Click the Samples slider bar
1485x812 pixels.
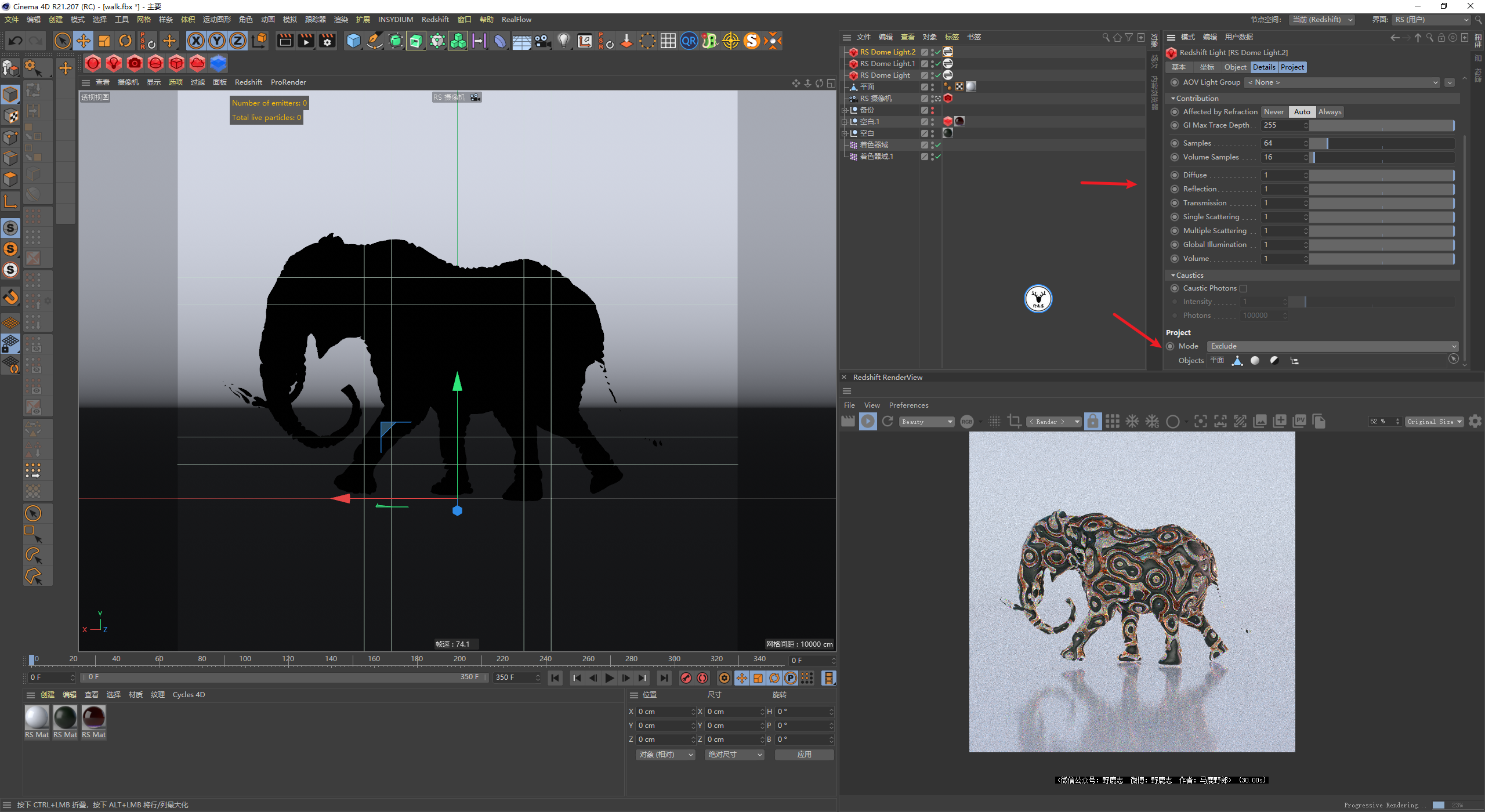point(1381,143)
